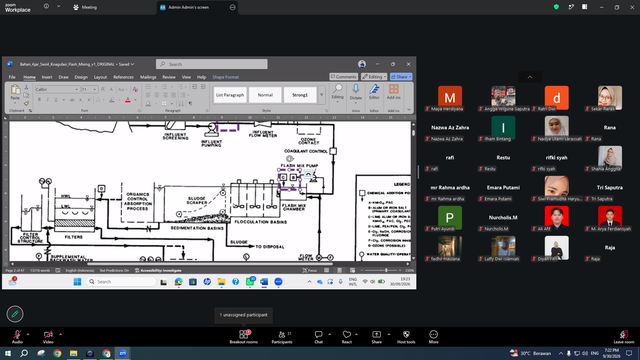Select the Admin Admin's screen tab
640x360 pixels.
click(x=197, y=7)
